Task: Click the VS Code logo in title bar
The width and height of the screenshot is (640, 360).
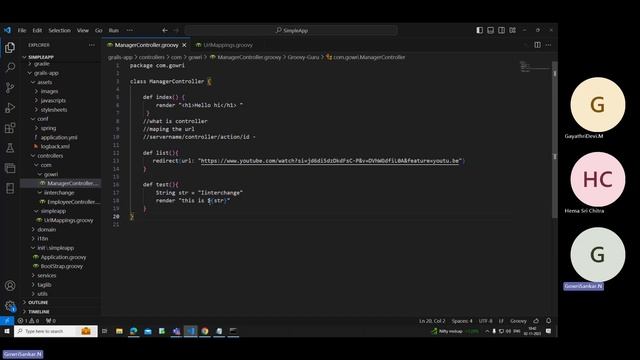Action: click(7, 30)
